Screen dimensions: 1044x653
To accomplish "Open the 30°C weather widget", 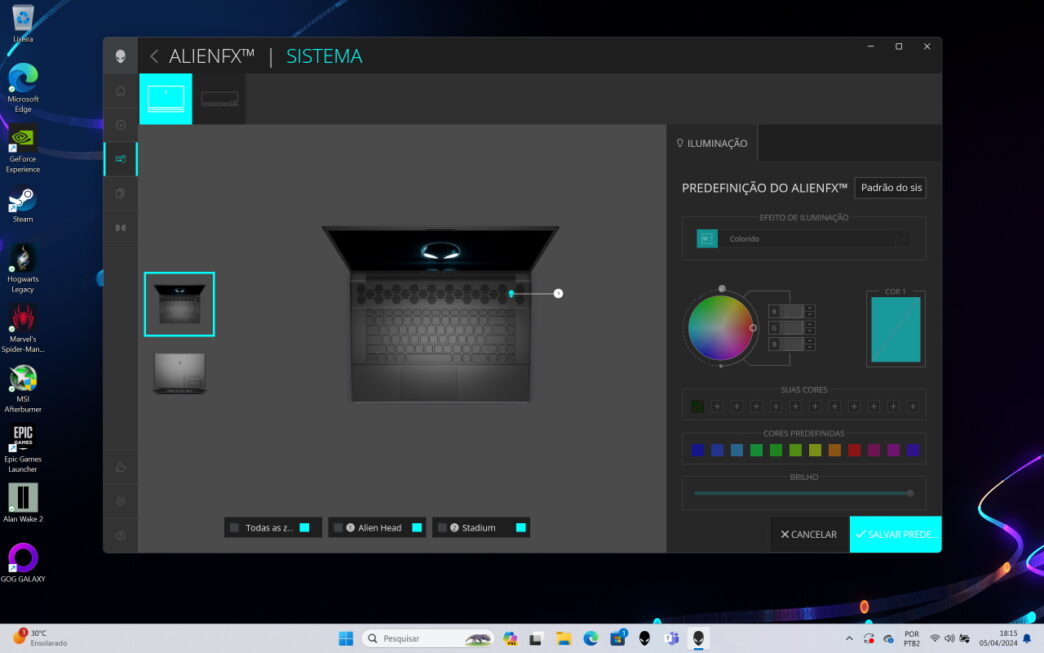I will (x=40, y=638).
